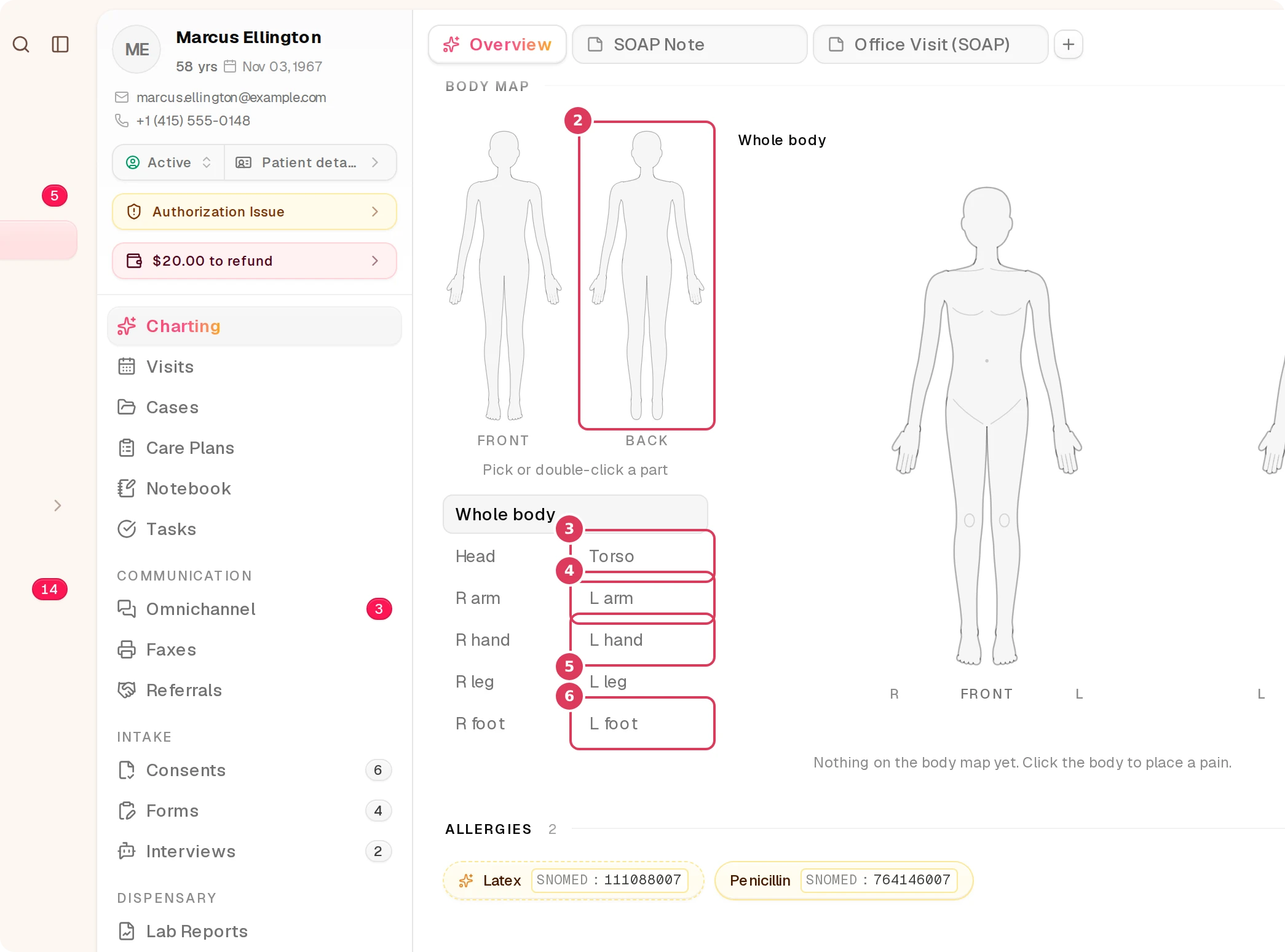Open the Visits calendar icon
The height and width of the screenshot is (952, 1285).
(x=127, y=367)
